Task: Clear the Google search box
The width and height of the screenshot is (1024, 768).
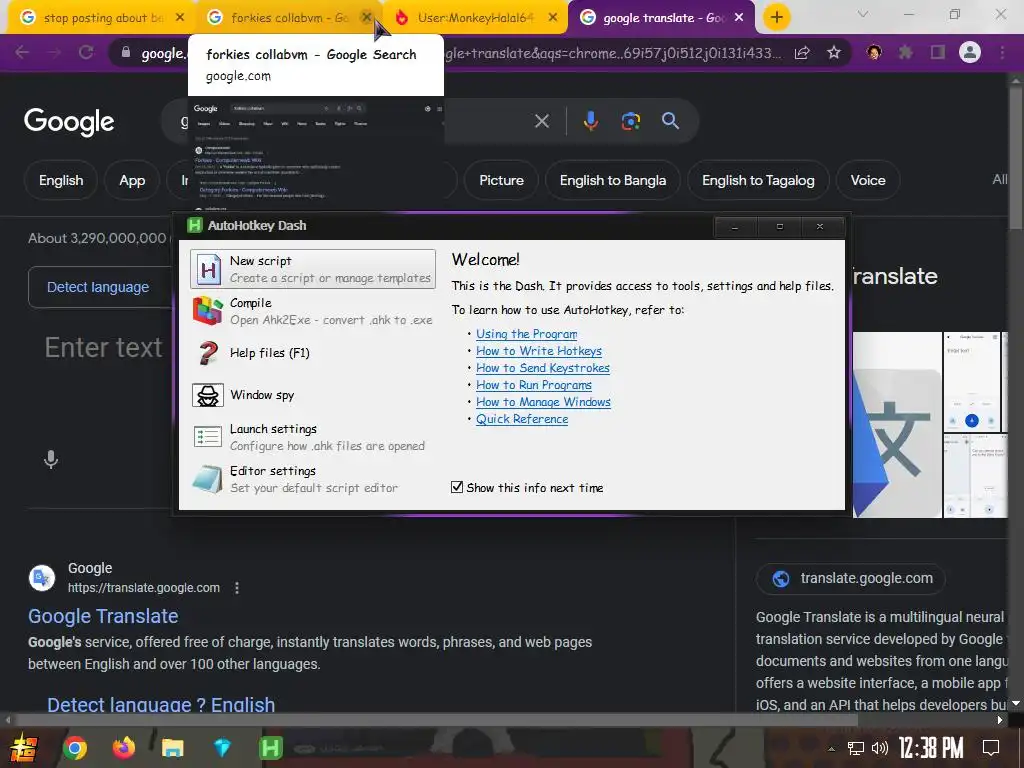Action: 541,121
